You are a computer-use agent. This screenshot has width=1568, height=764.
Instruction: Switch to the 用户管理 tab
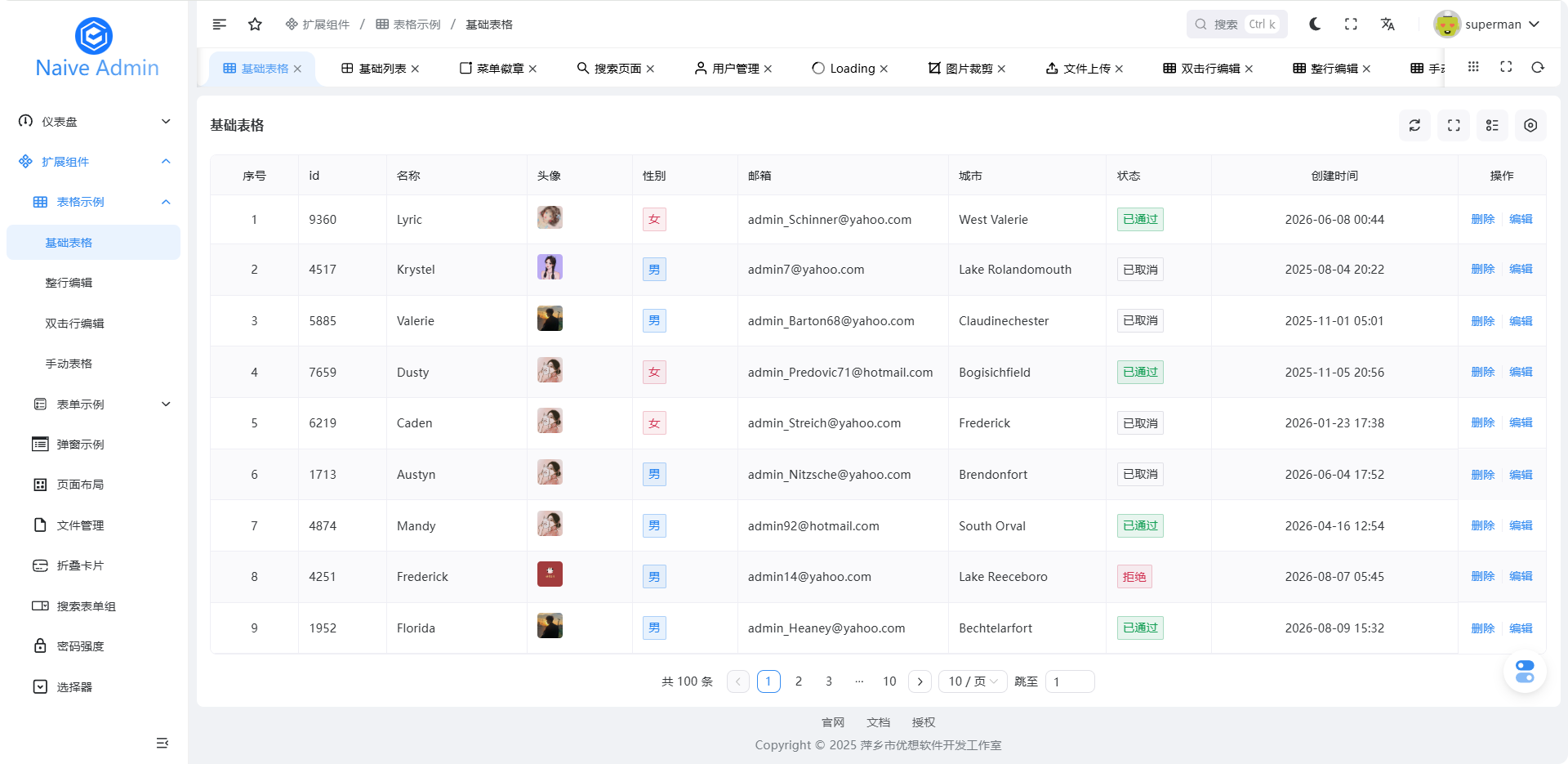click(x=734, y=69)
